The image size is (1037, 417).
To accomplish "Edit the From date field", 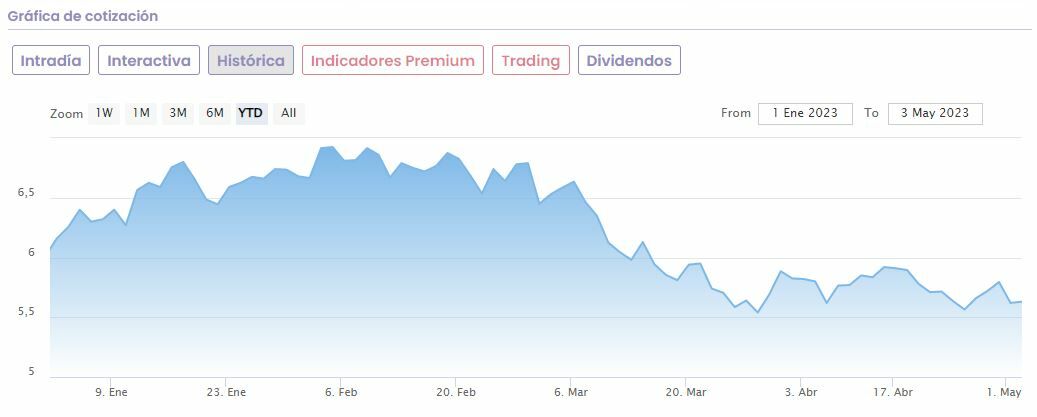I will (x=805, y=113).
